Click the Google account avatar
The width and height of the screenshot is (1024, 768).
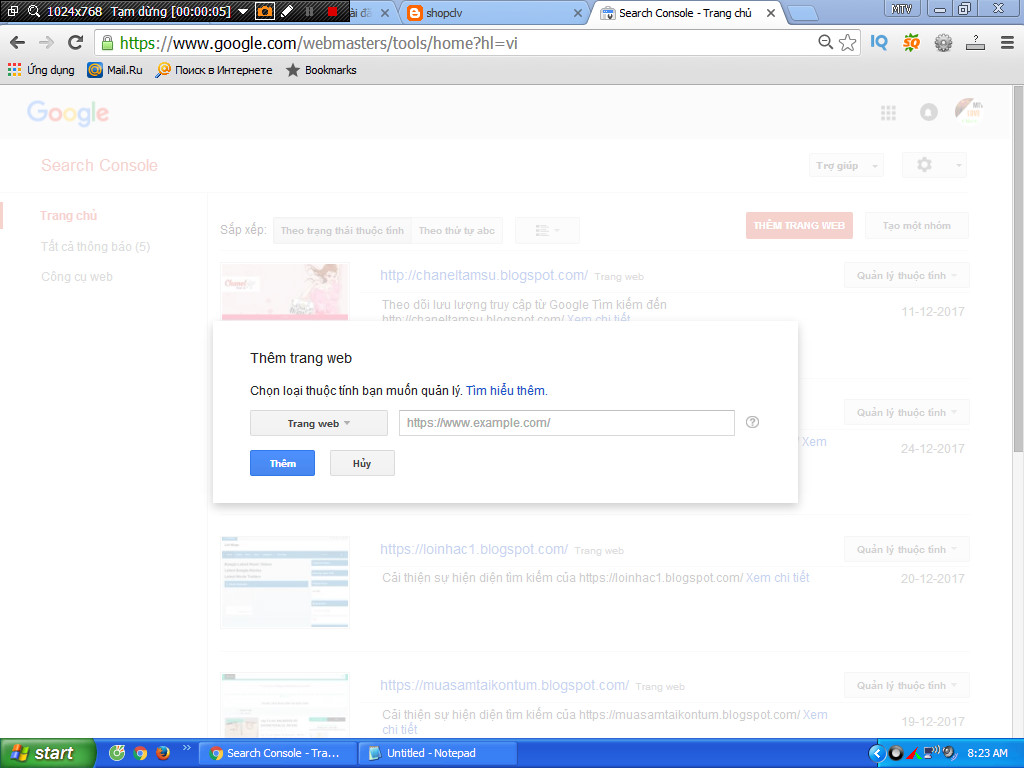pyautogui.click(x=969, y=111)
